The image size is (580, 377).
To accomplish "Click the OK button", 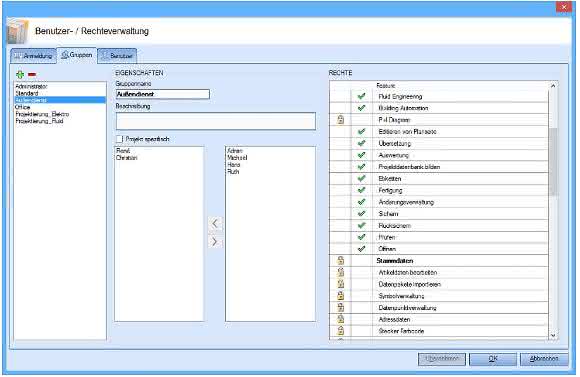I will pyautogui.click(x=493, y=359).
